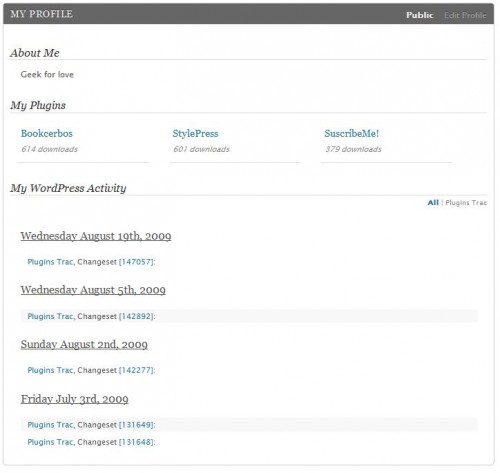Open changeset [147057] link
500x473 pixels.
pyautogui.click(x=136, y=262)
